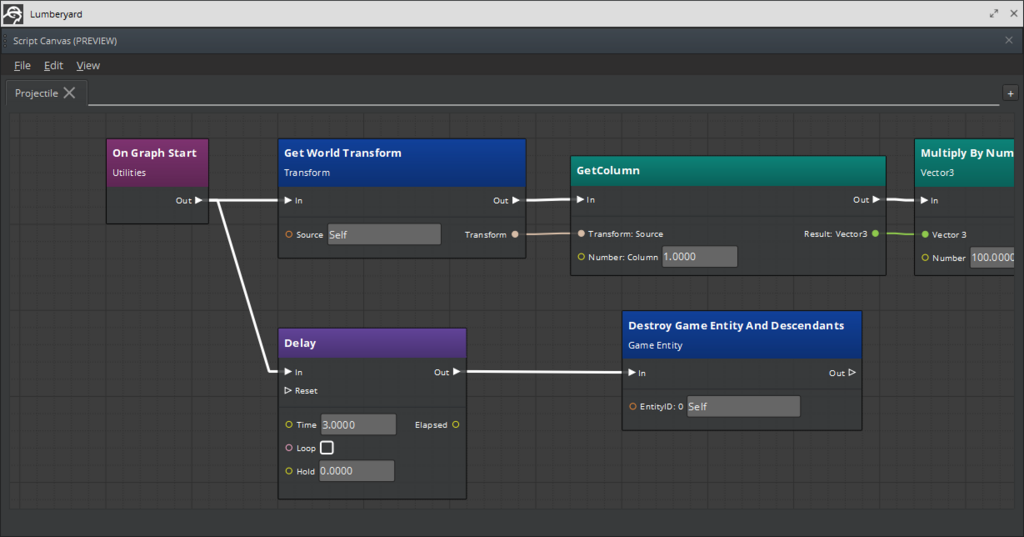Click the In execution pin on Destroy Game Entity node
The width and height of the screenshot is (1024, 537).
(632, 372)
